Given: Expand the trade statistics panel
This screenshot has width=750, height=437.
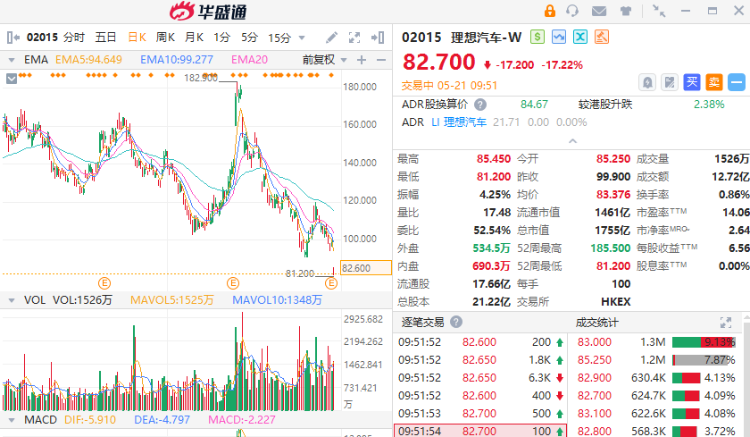Looking at the screenshot, I should coord(726,322).
